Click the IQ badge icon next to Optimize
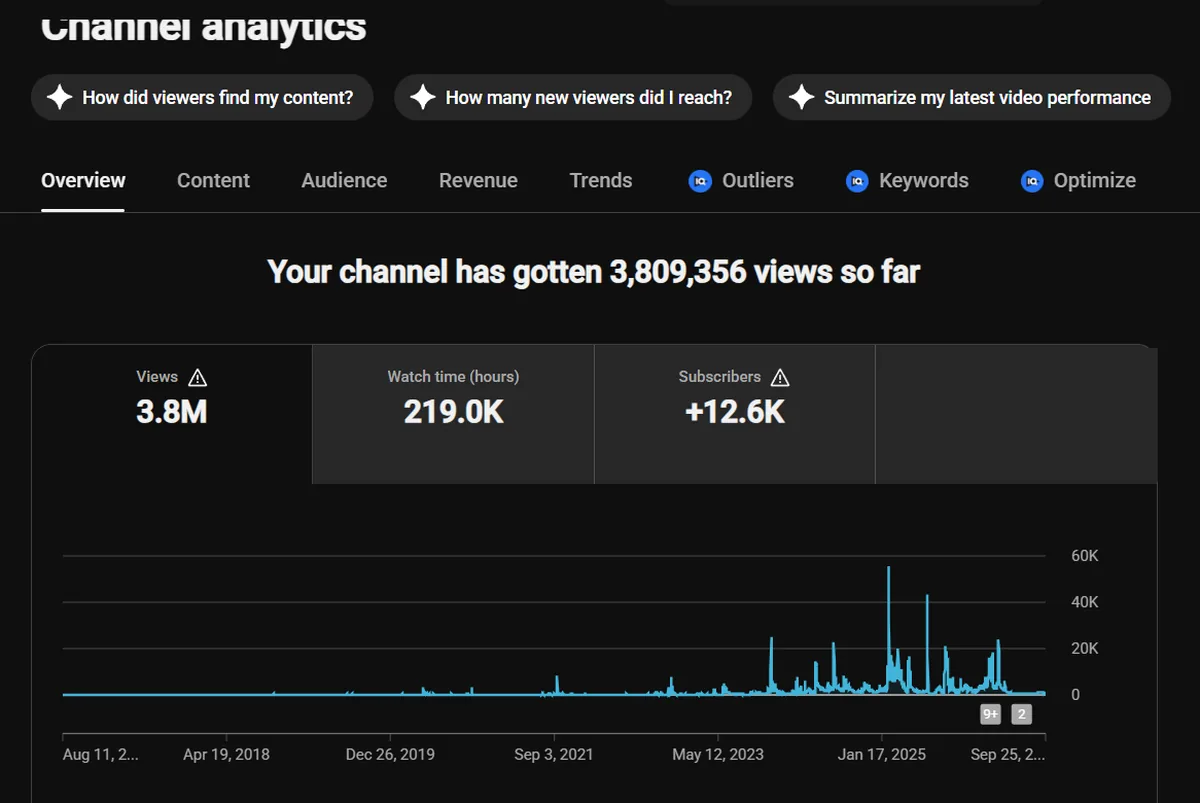The image size is (1200, 803). [x=1032, y=181]
